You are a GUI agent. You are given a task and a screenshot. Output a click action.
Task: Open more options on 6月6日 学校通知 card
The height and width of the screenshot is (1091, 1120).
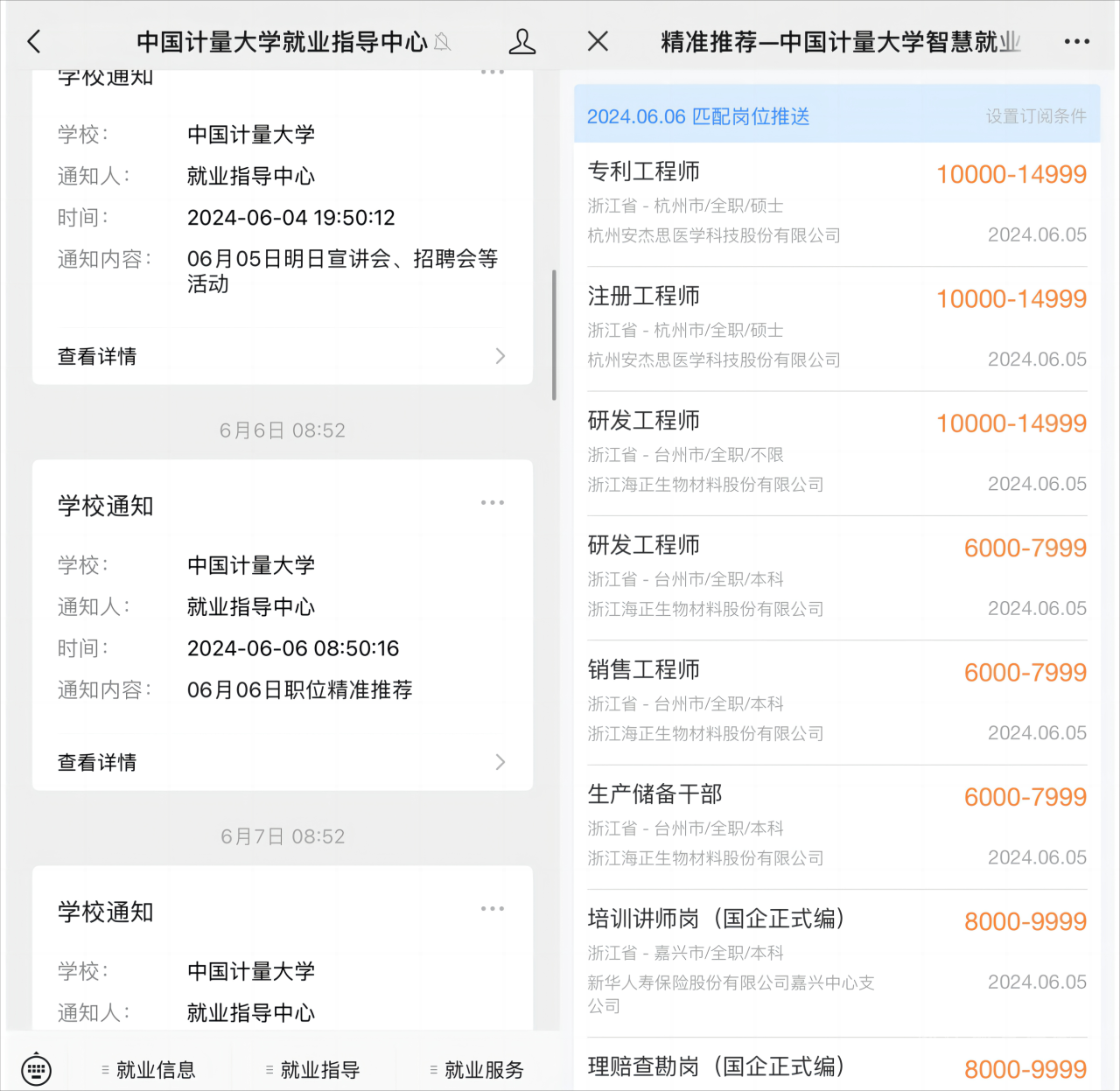pos(493,502)
